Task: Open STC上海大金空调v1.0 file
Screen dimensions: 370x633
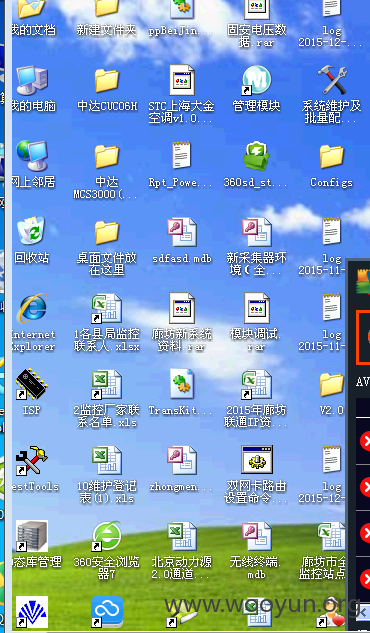Action: click(182, 80)
